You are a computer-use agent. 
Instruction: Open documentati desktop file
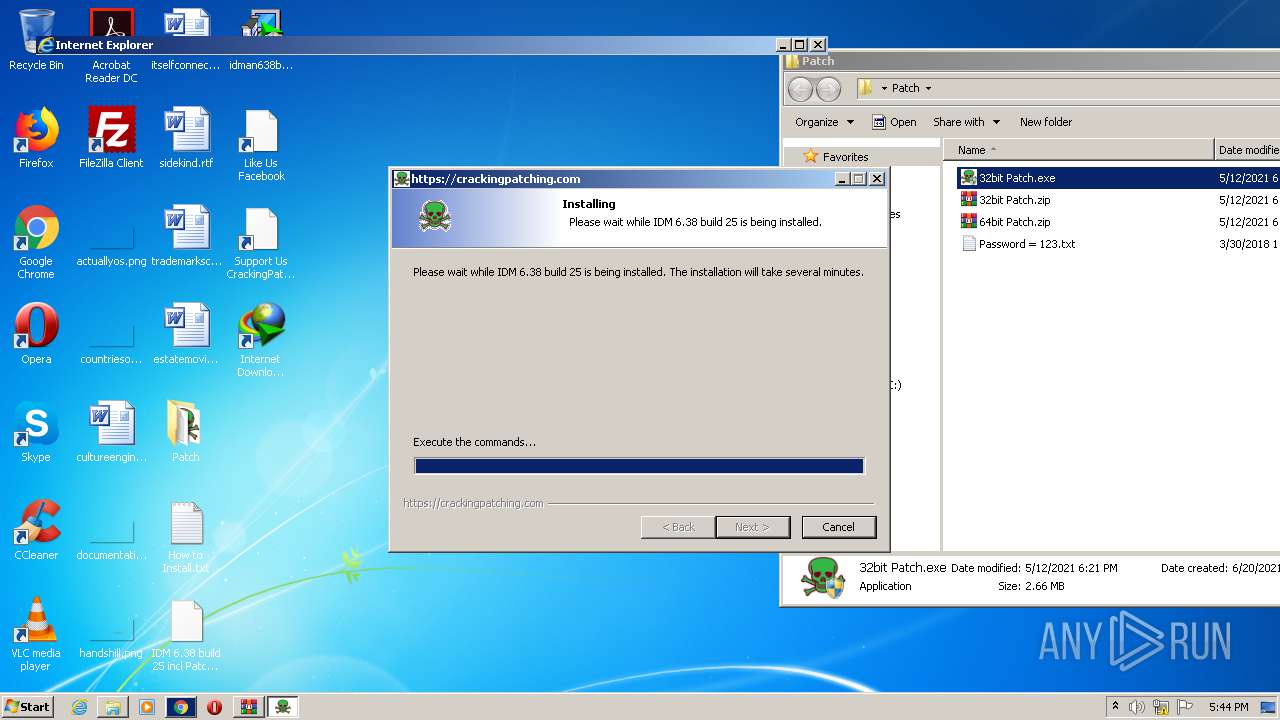click(111, 536)
